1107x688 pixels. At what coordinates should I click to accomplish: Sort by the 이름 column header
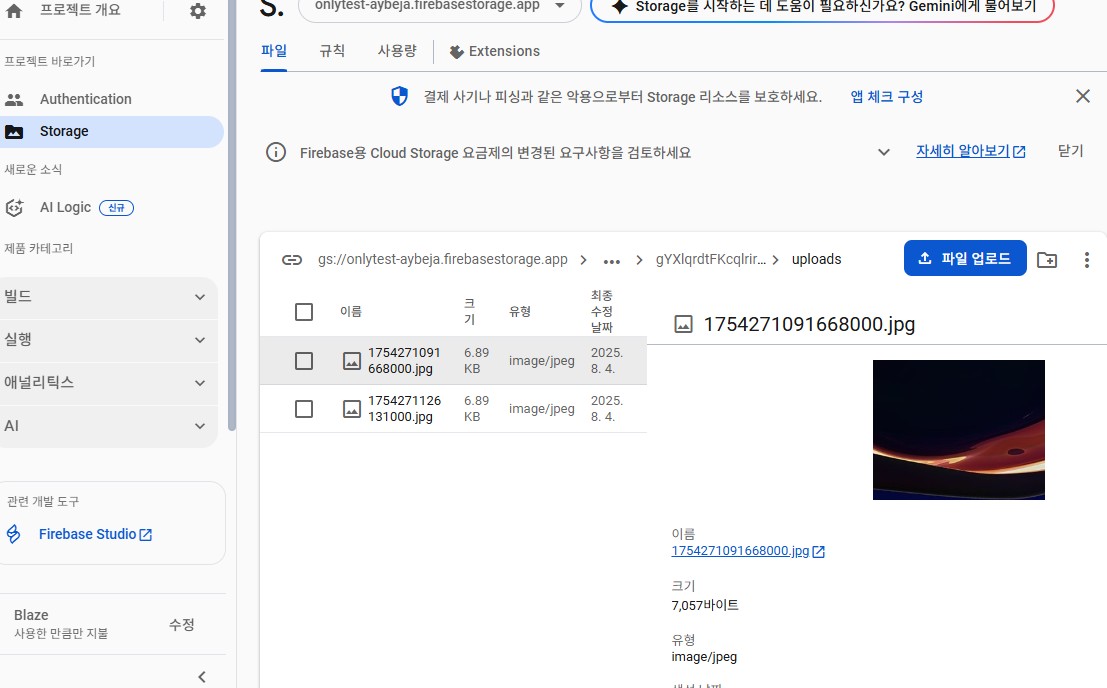(x=351, y=312)
